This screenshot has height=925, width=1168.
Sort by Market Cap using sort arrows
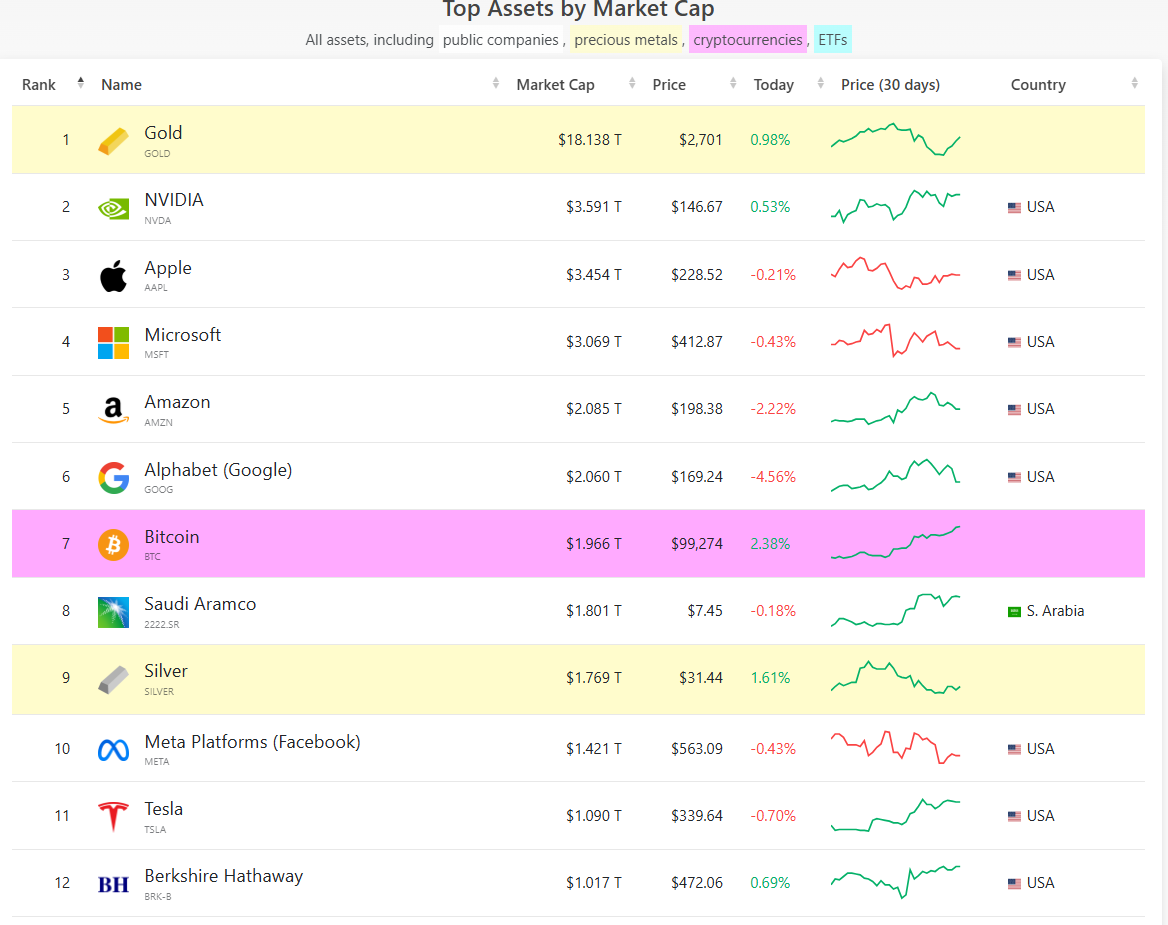coord(632,83)
